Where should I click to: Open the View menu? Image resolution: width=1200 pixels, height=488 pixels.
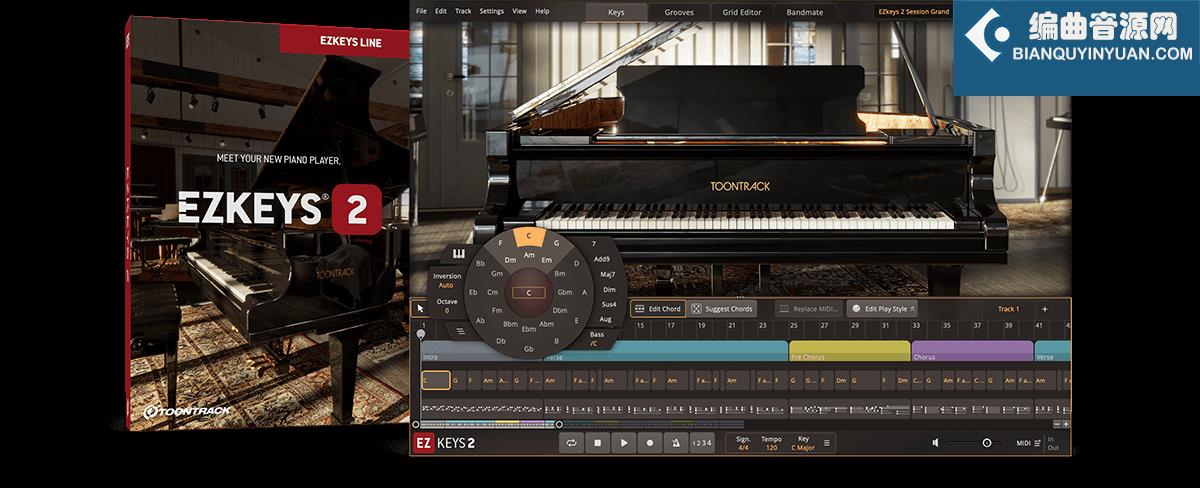(520, 10)
